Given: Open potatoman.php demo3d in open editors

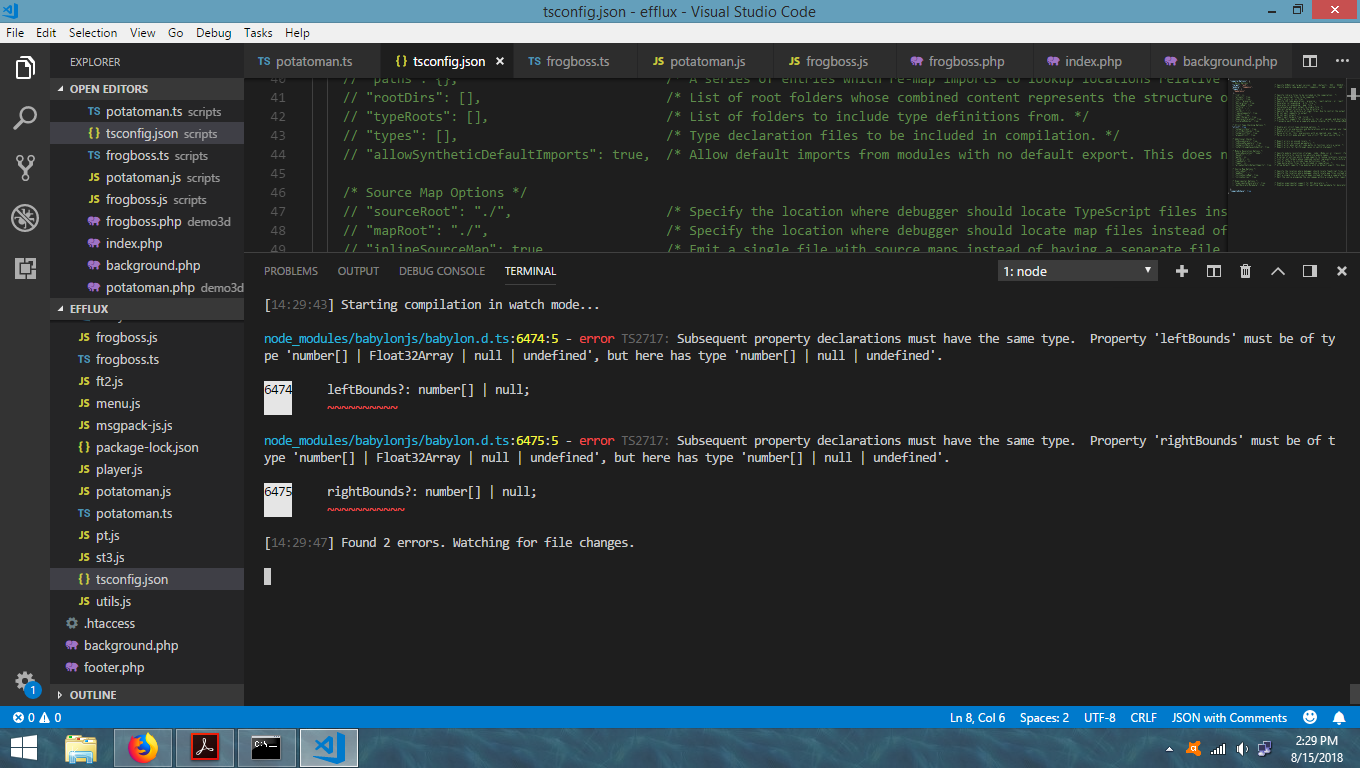Looking at the screenshot, I should click(147, 287).
